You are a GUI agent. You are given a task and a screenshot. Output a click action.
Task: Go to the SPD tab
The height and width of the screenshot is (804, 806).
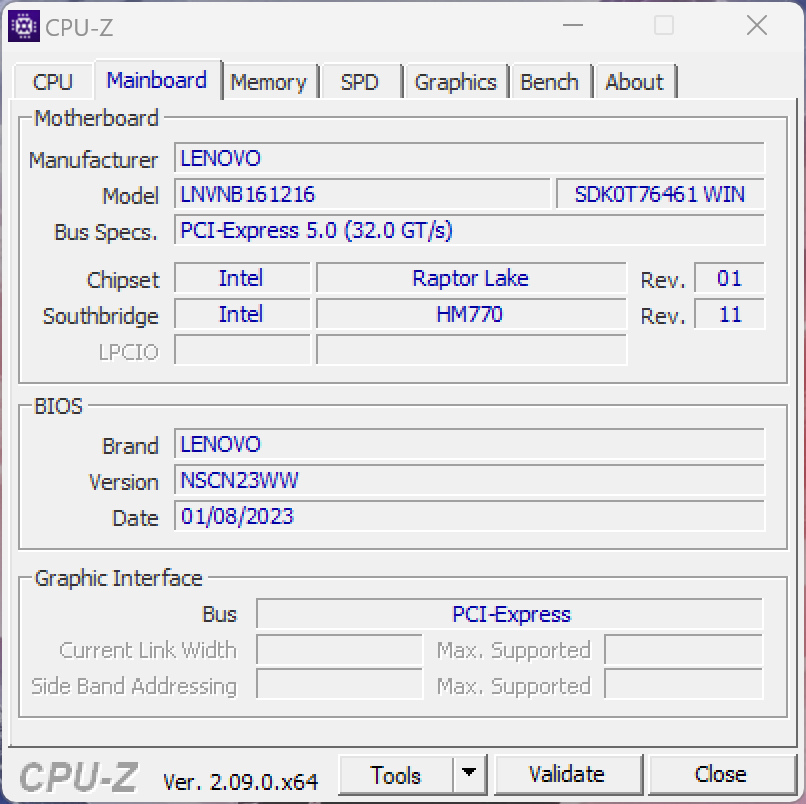coord(360,82)
